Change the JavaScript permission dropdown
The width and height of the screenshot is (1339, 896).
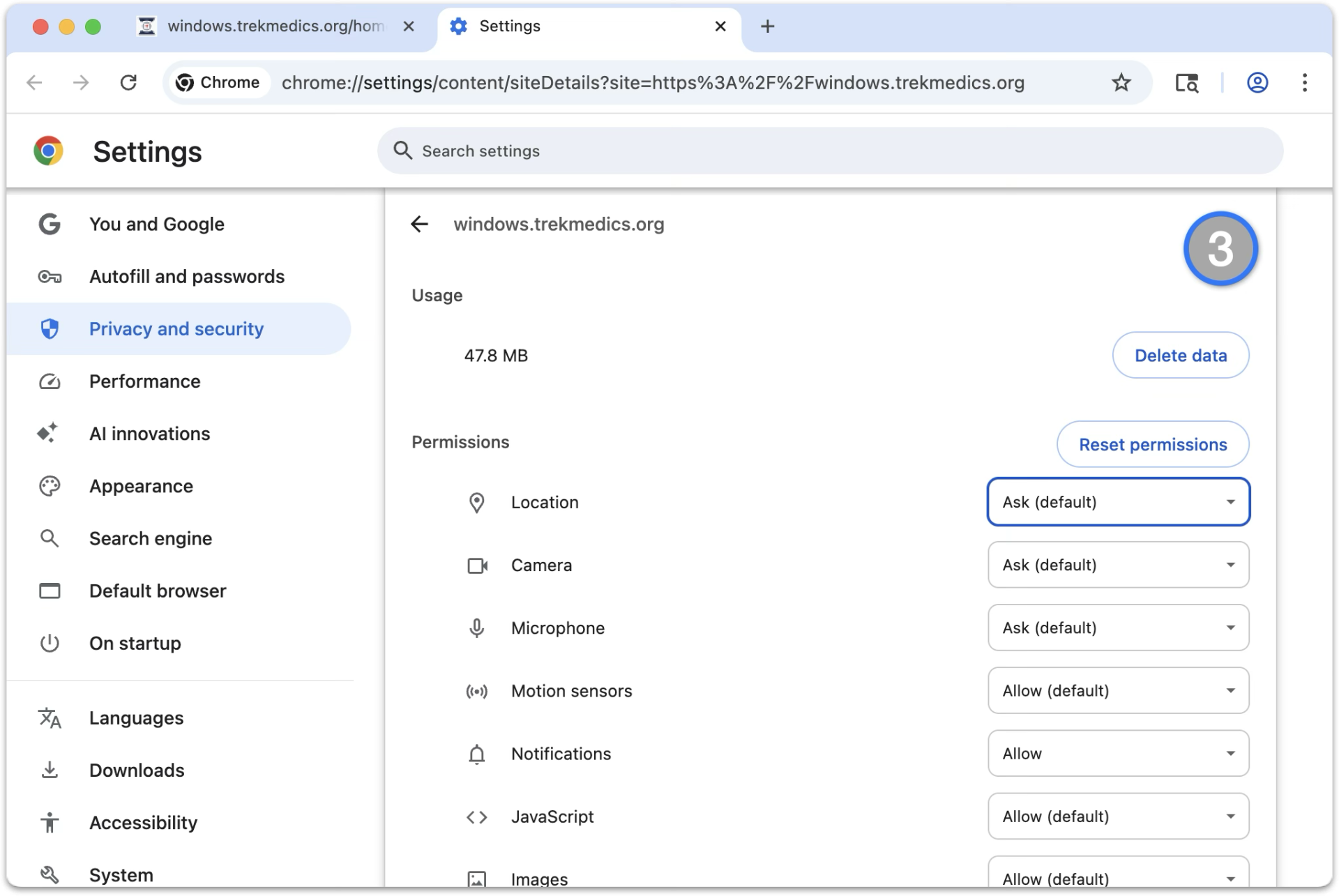(1118, 816)
